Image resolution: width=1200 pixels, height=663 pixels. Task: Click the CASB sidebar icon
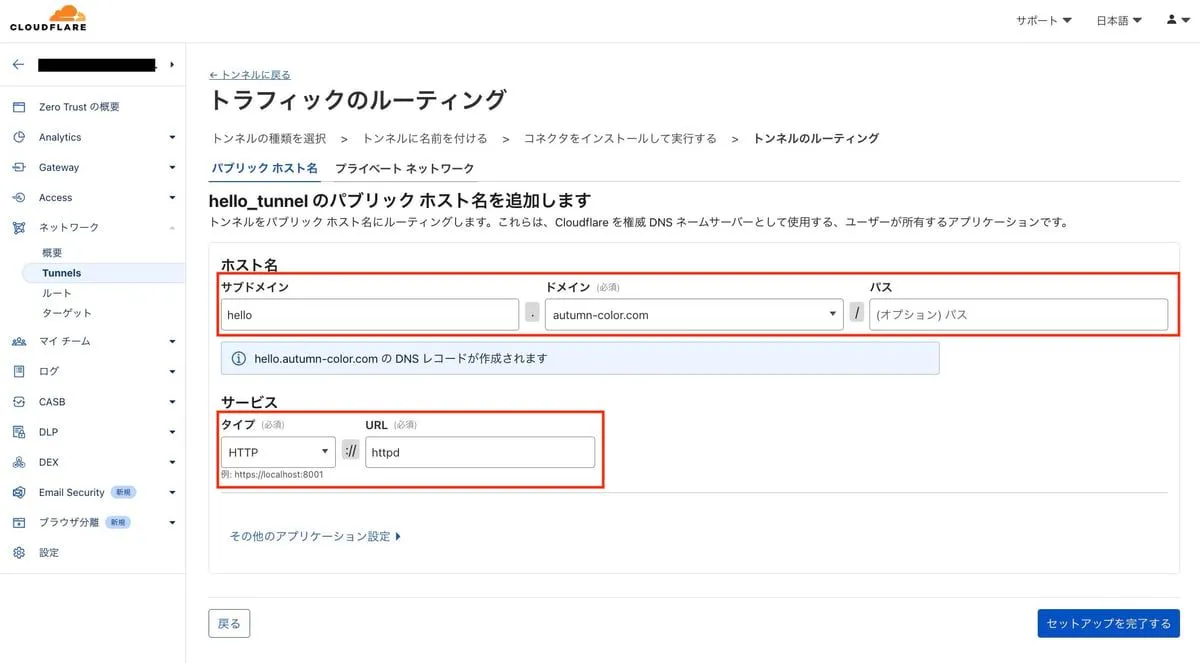19,402
